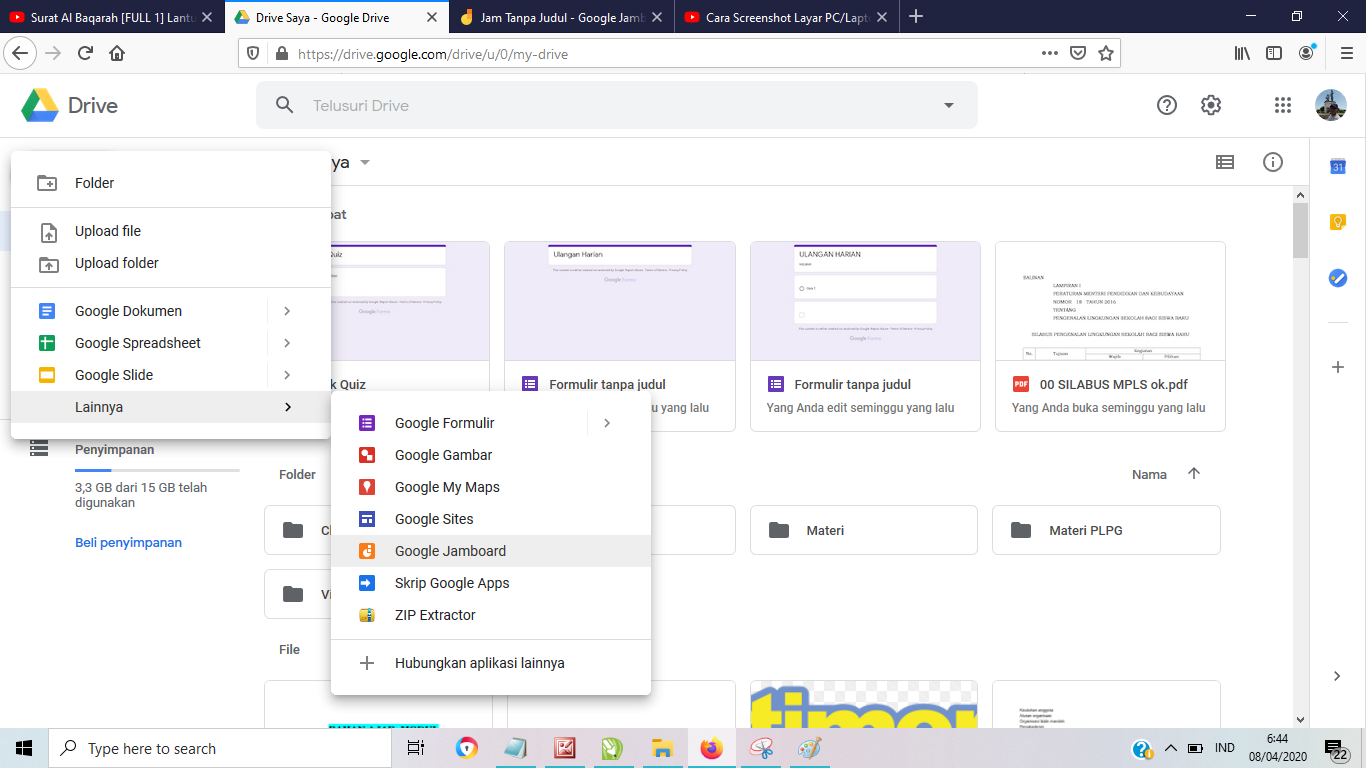The image size is (1366, 768).
Task: Create new Folder from menu
Action: point(170,183)
